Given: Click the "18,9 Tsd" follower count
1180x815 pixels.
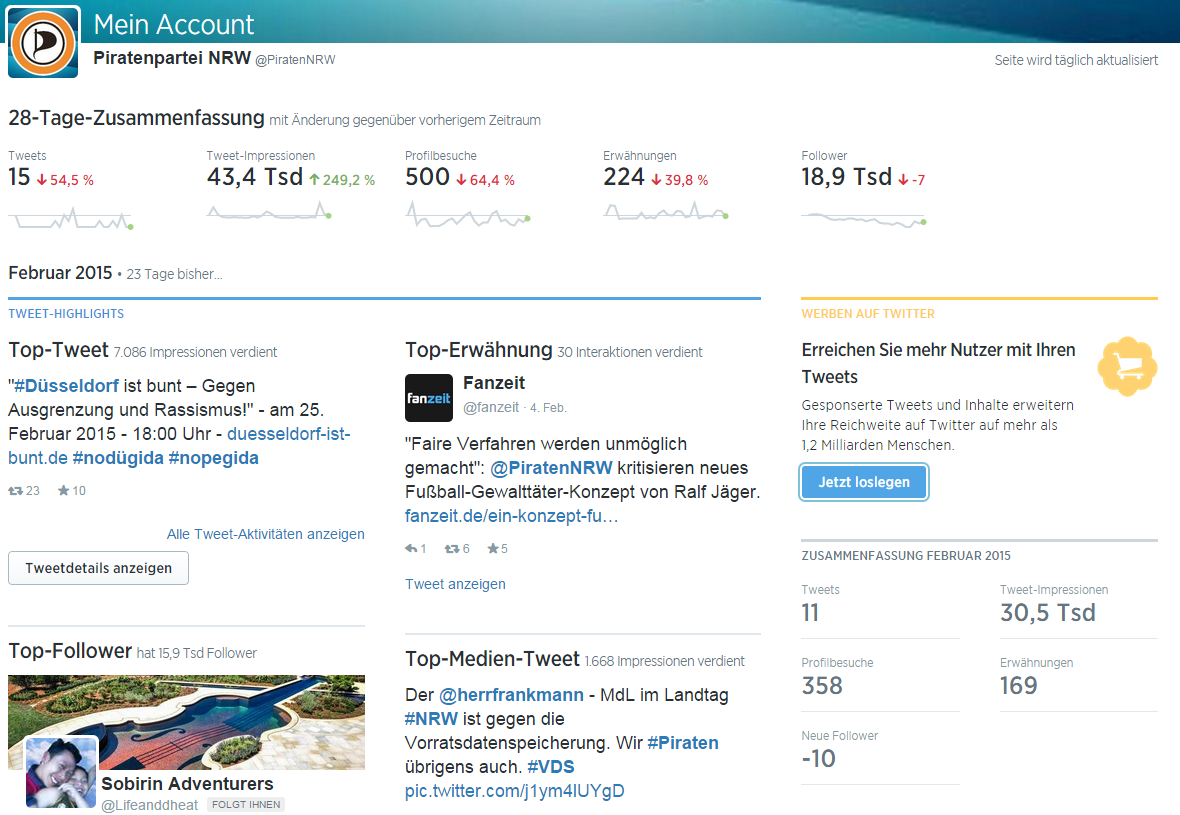Looking at the screenshot, I should pyautogui.click(x=847, y=177).
